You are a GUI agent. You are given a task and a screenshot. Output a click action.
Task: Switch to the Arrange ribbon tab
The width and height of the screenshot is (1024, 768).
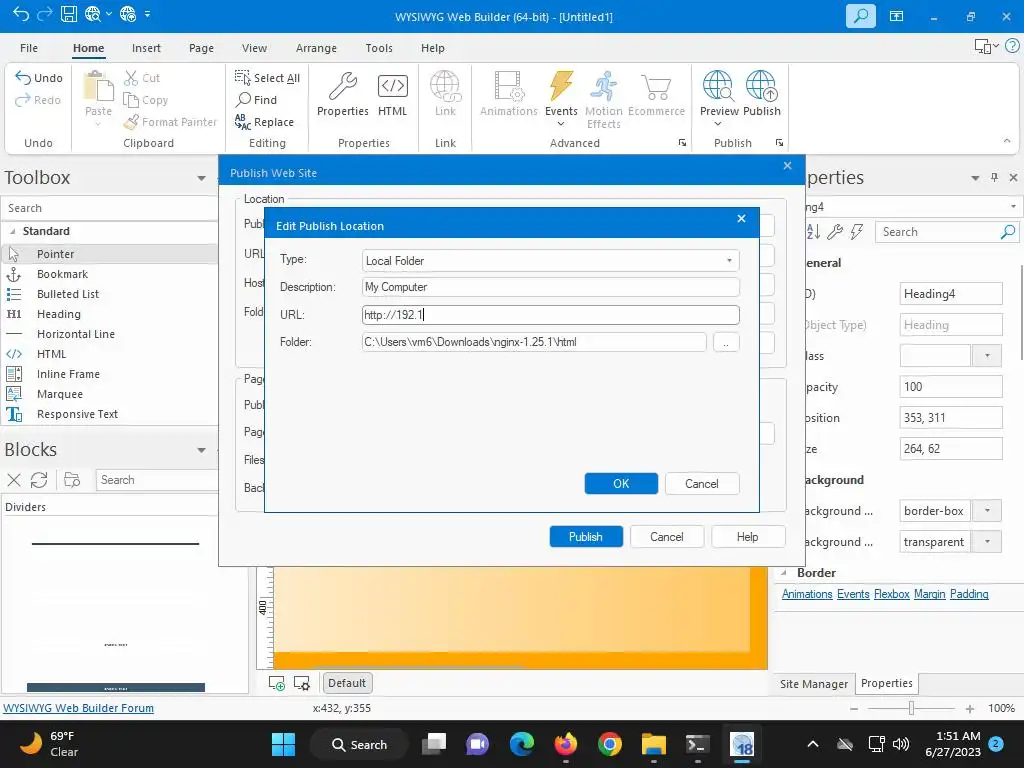[x=316, y=48]
